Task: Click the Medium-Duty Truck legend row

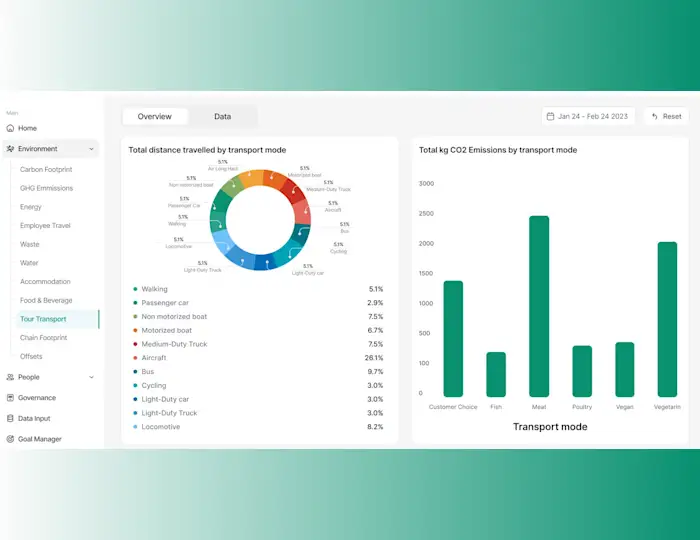Action: click(x=258, y=344)
